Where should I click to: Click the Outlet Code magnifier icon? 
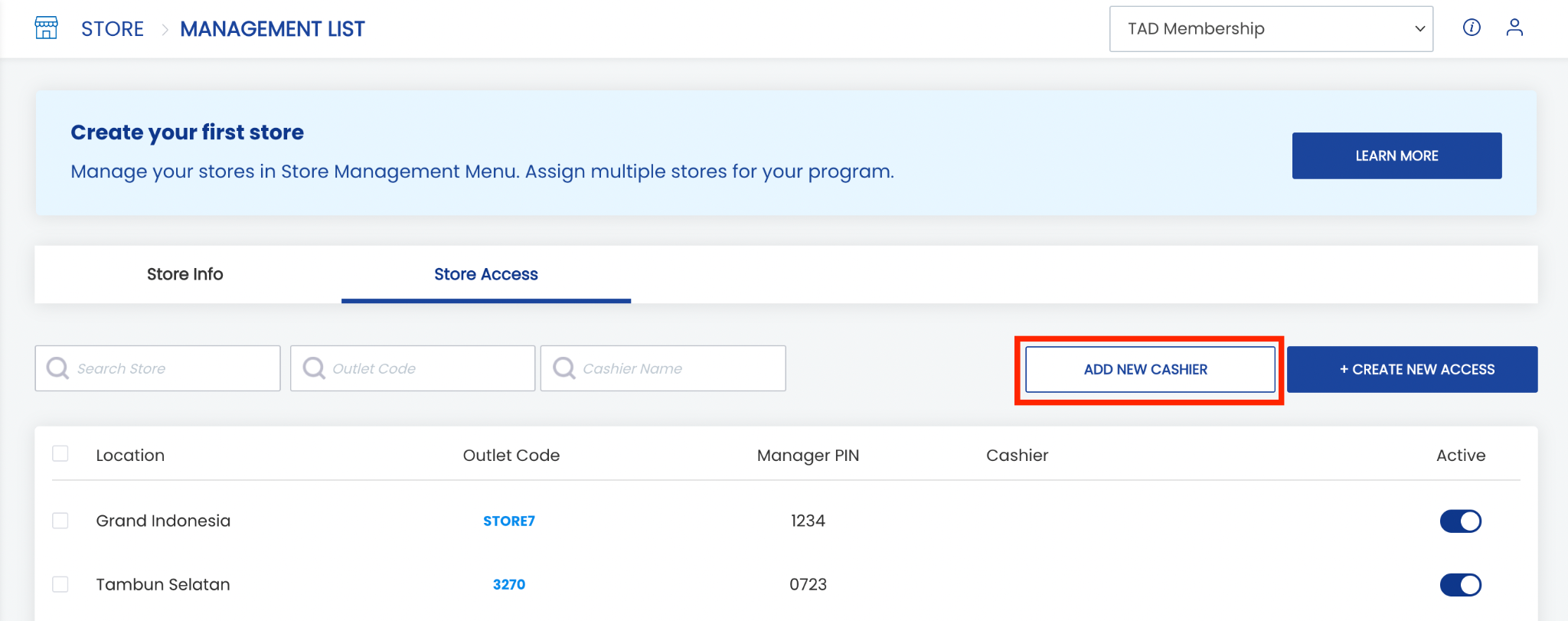(313, 368)
